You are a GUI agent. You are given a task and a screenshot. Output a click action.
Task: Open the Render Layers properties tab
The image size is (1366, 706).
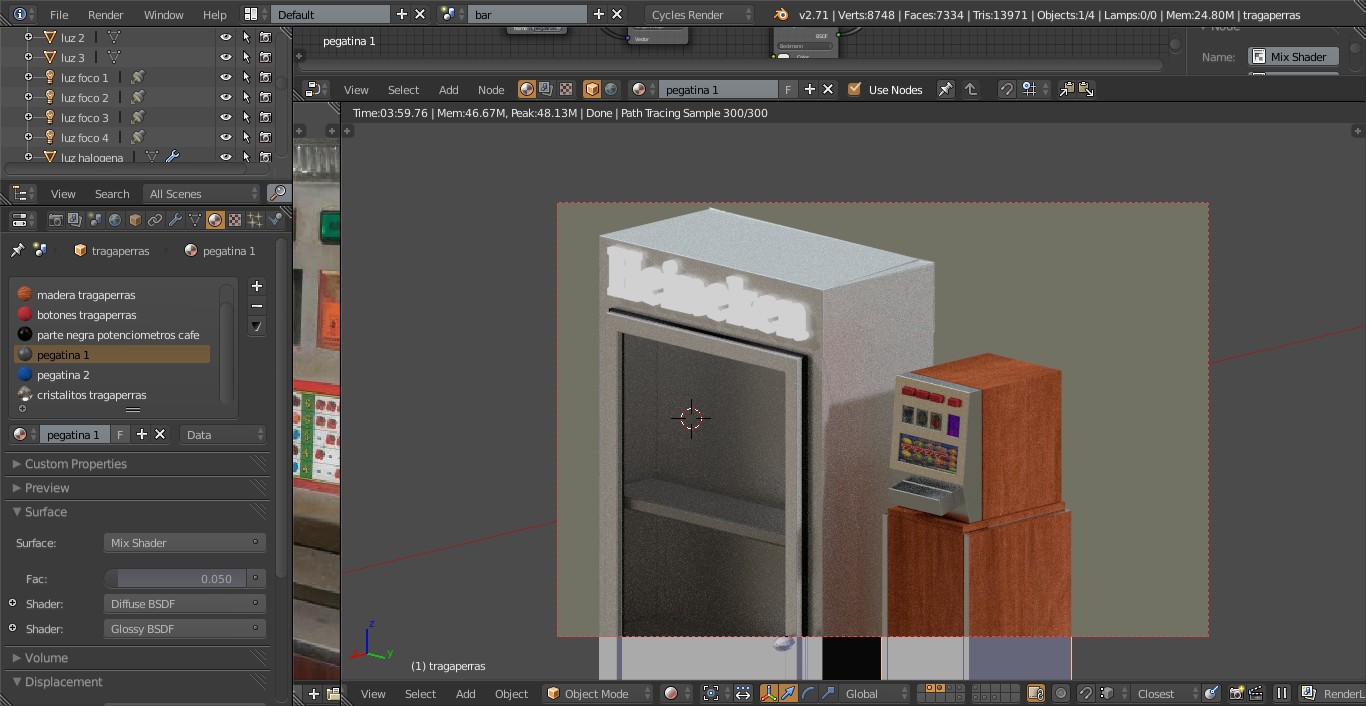(x=75, y=220)
